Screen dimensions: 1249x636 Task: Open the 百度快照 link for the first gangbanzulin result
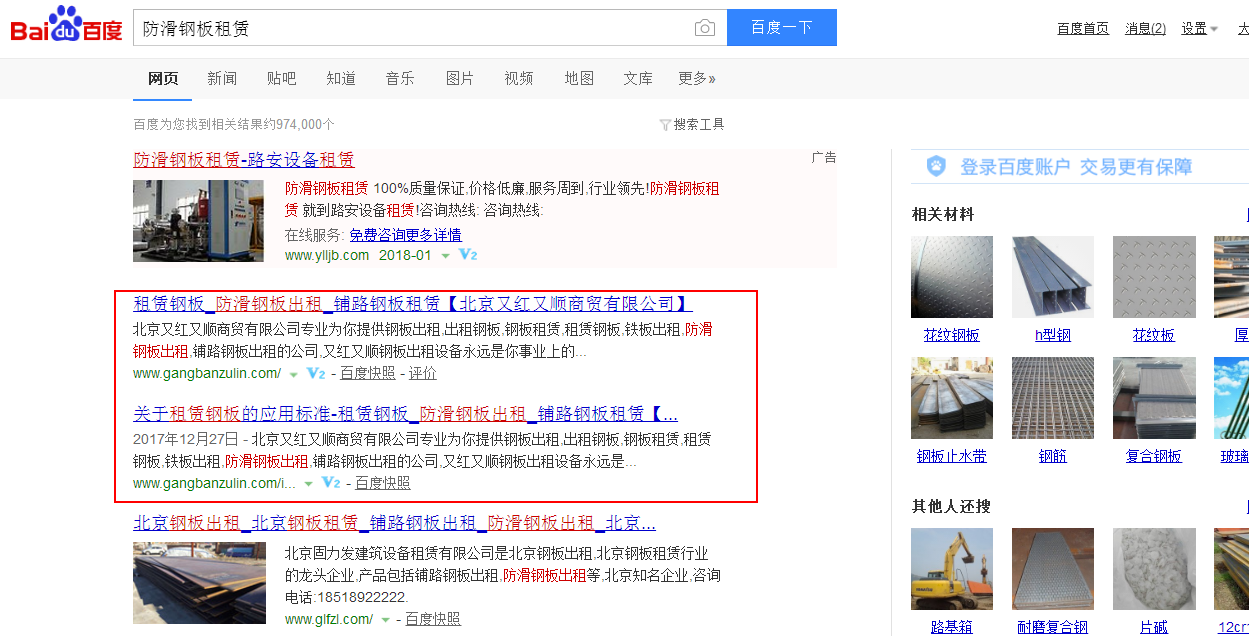pyautogui.click(x=367, y=373)
